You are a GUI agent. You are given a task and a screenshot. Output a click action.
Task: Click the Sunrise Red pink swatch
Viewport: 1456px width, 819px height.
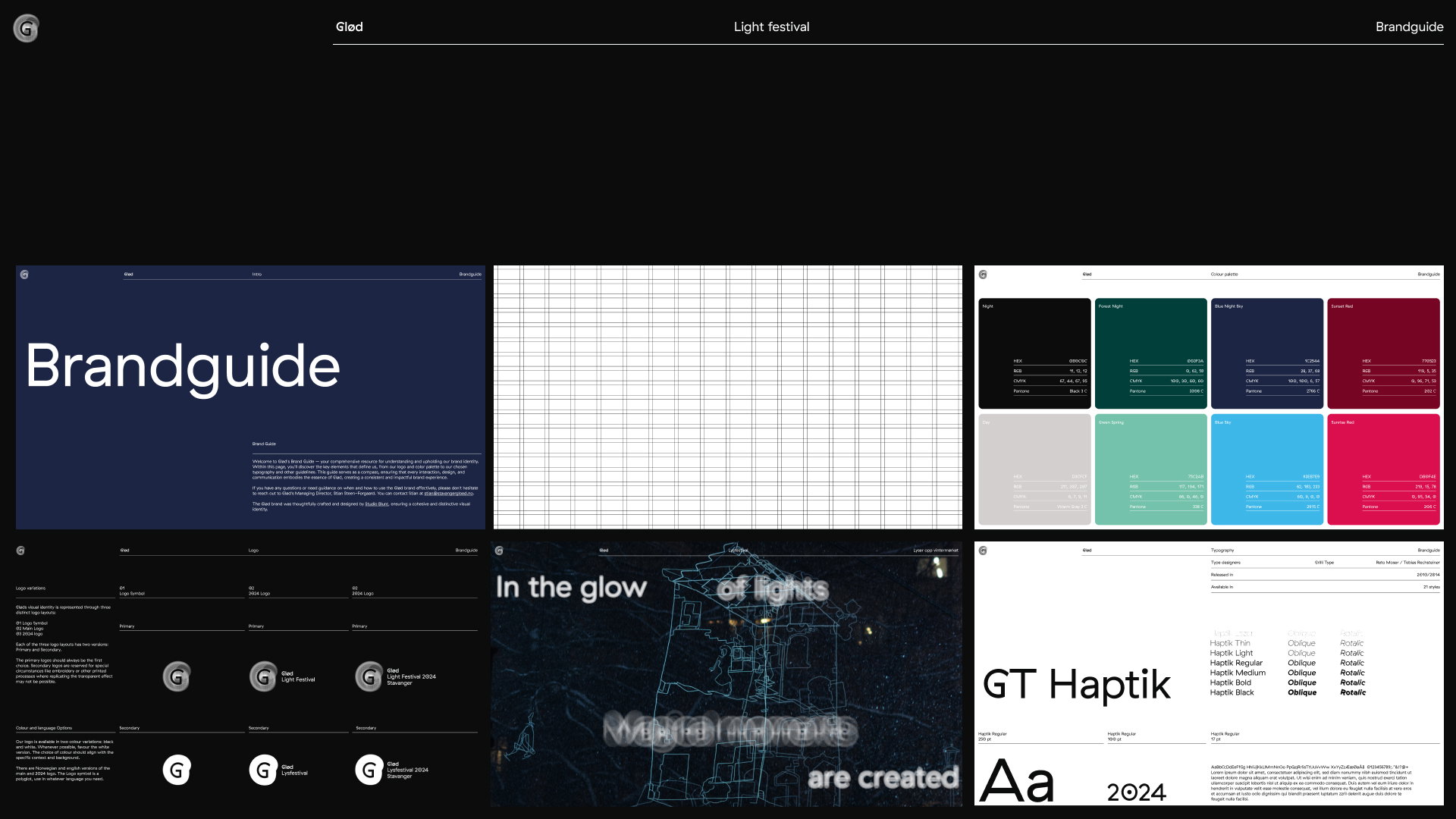[x=1383, y=469]
